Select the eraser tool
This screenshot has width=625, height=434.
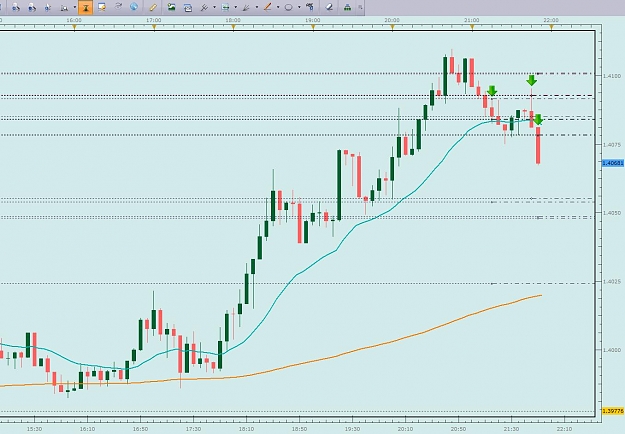[x=329, y=7]
